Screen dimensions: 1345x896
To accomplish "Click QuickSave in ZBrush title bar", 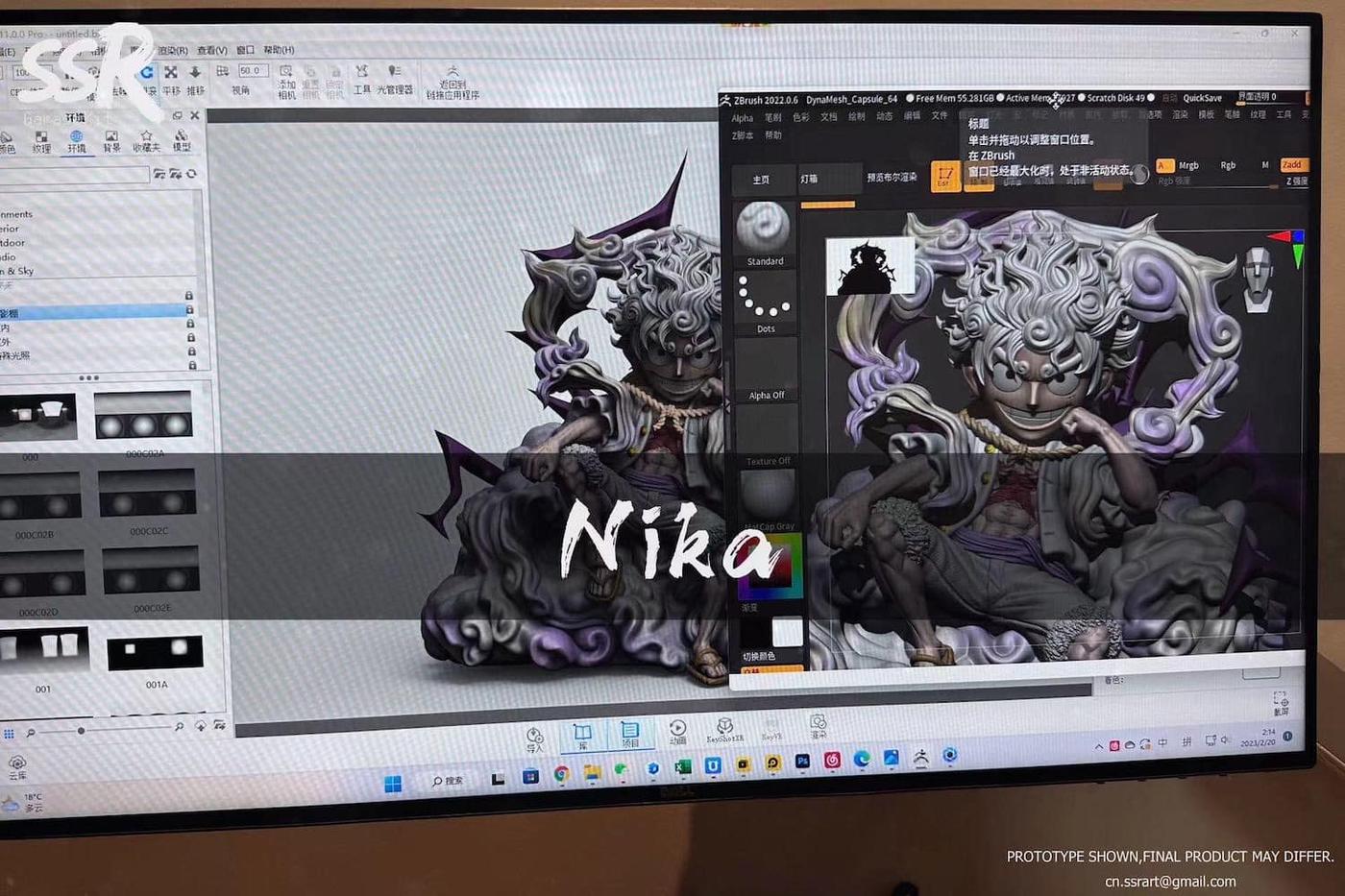I will 1202,98.
